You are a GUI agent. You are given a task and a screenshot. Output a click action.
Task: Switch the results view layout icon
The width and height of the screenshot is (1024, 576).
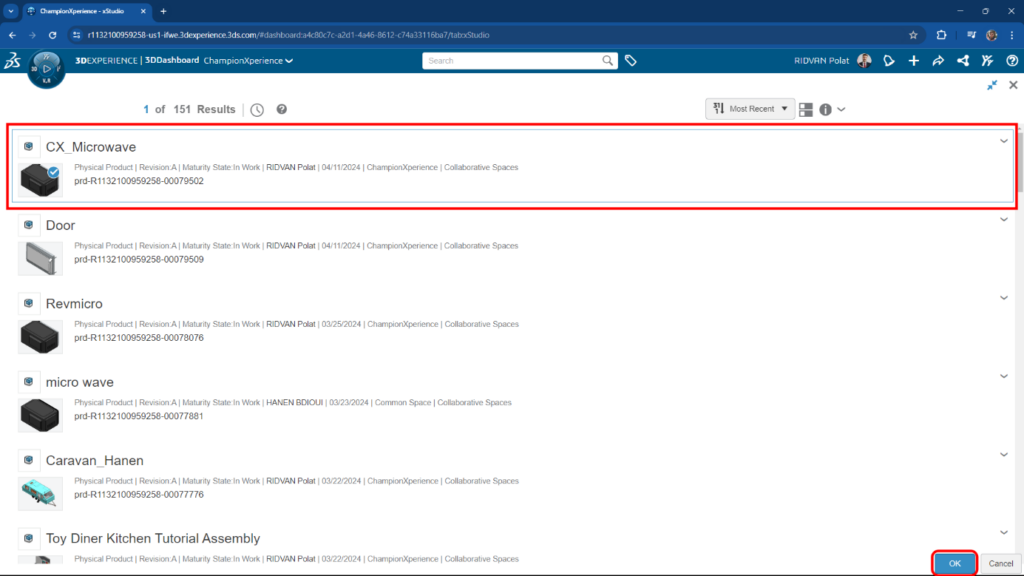[x=806, y=109]
